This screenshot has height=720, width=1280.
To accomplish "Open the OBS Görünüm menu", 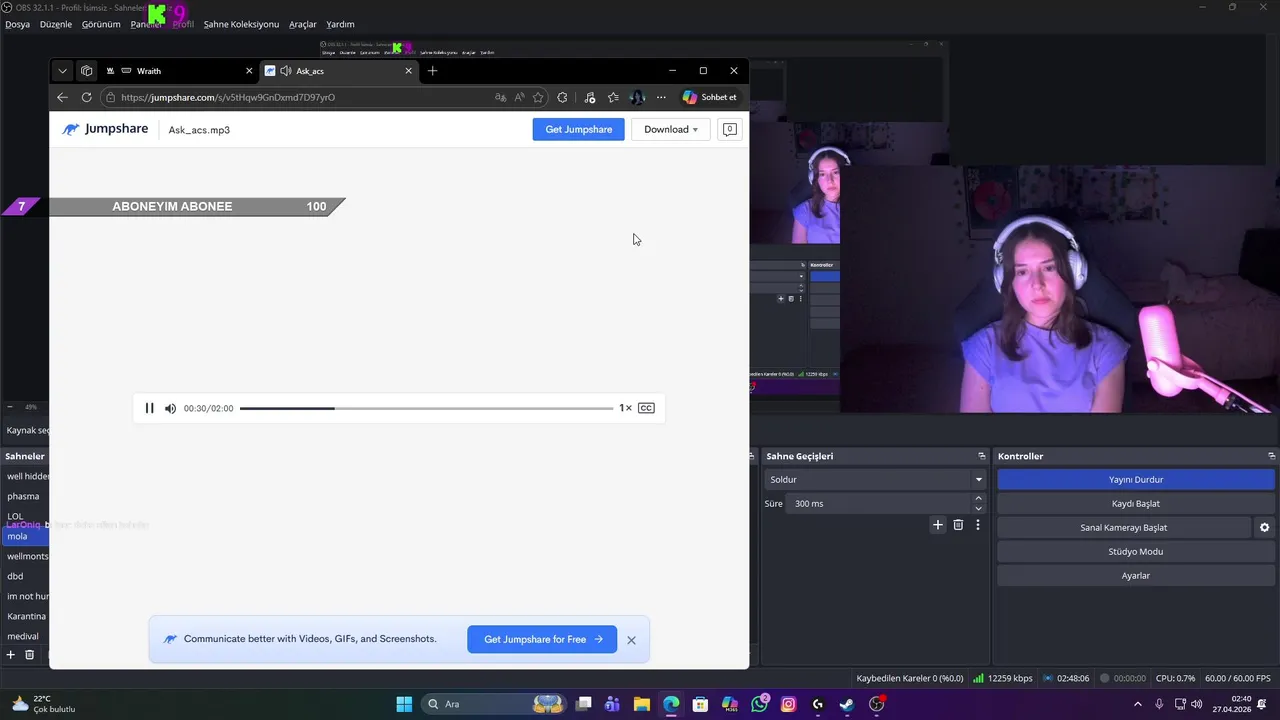I will [101, 24].
